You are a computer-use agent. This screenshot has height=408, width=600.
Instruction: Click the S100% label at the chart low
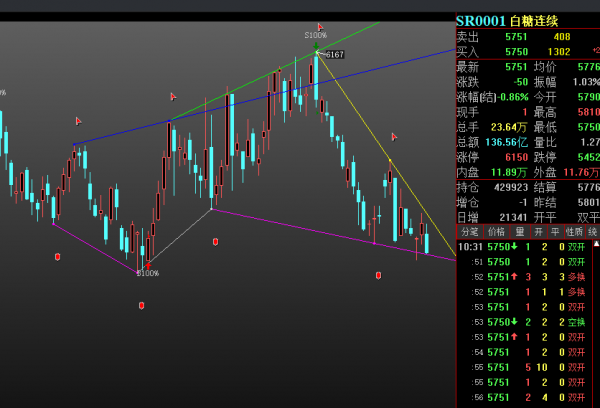click(x=147, y=273)
